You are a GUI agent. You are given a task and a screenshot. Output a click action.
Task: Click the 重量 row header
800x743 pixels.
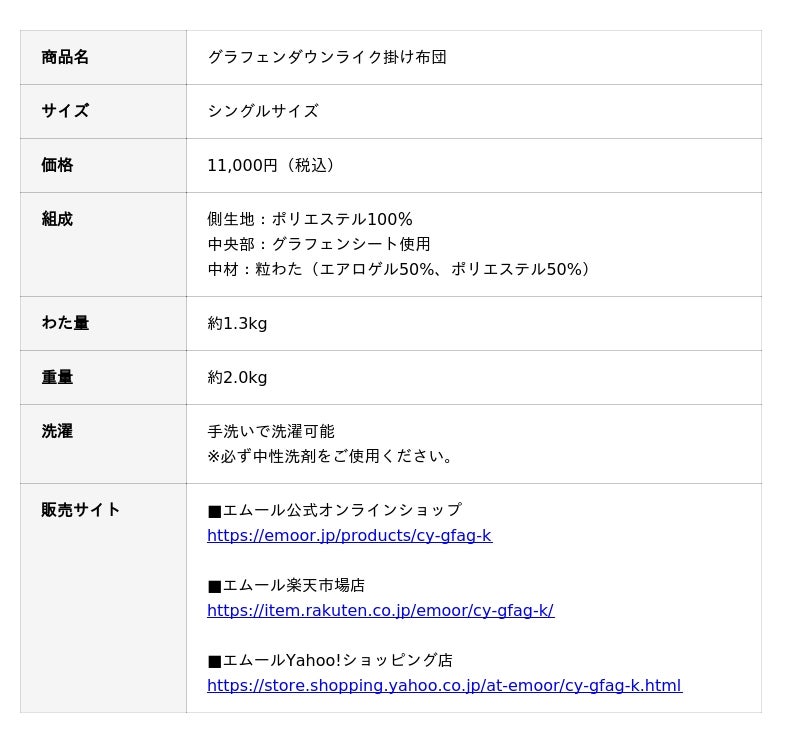[x=57, y=377]
